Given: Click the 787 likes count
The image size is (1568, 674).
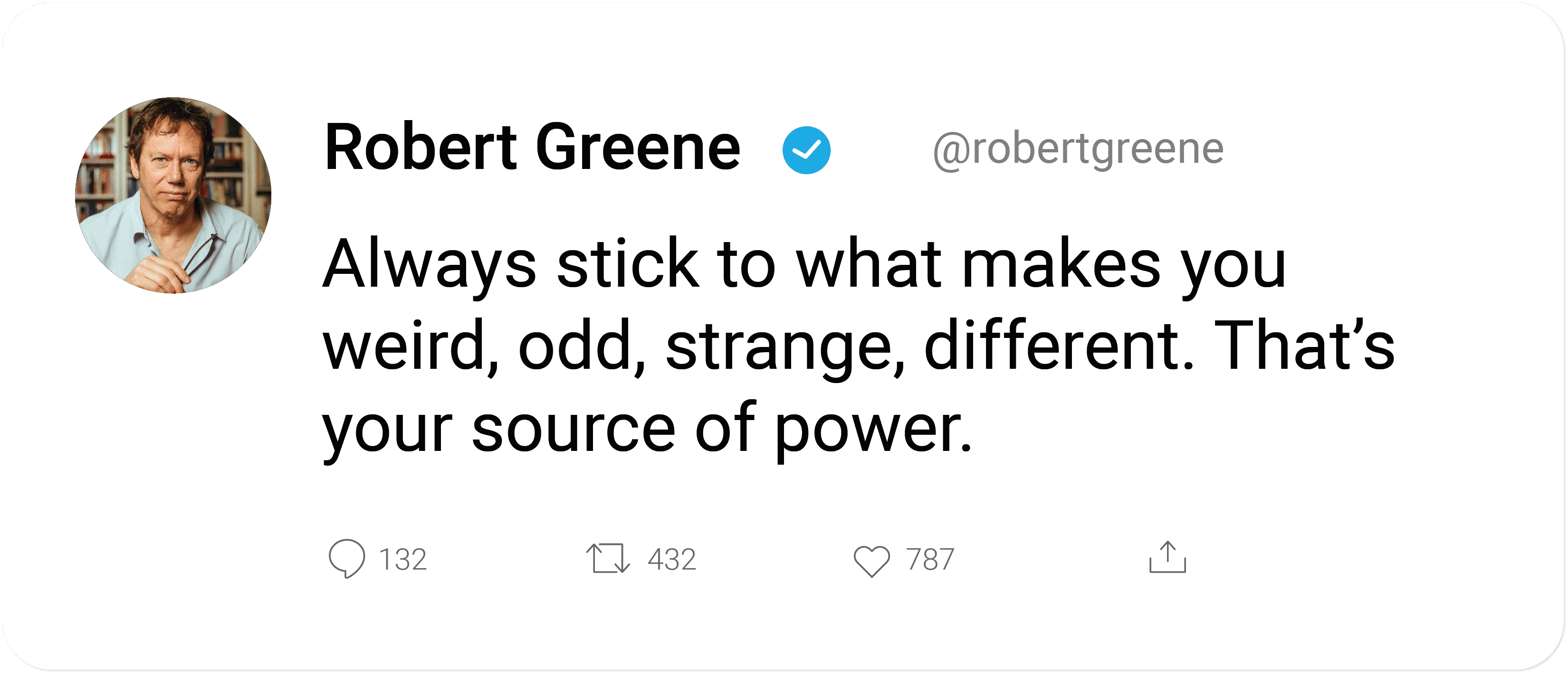Looking at the screenshot, I should click(930, 559).
